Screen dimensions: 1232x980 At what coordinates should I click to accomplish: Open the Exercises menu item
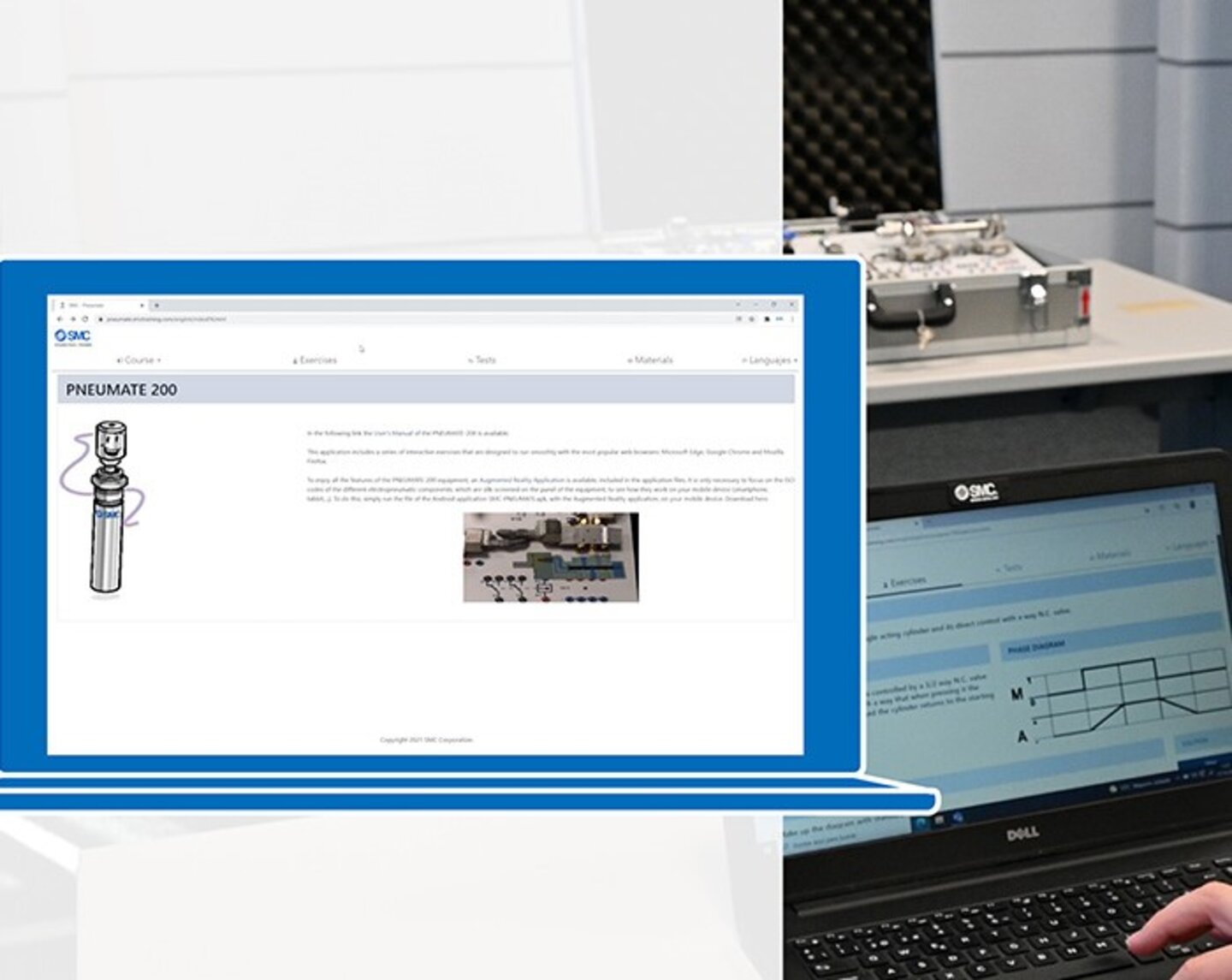pos(315,360)
